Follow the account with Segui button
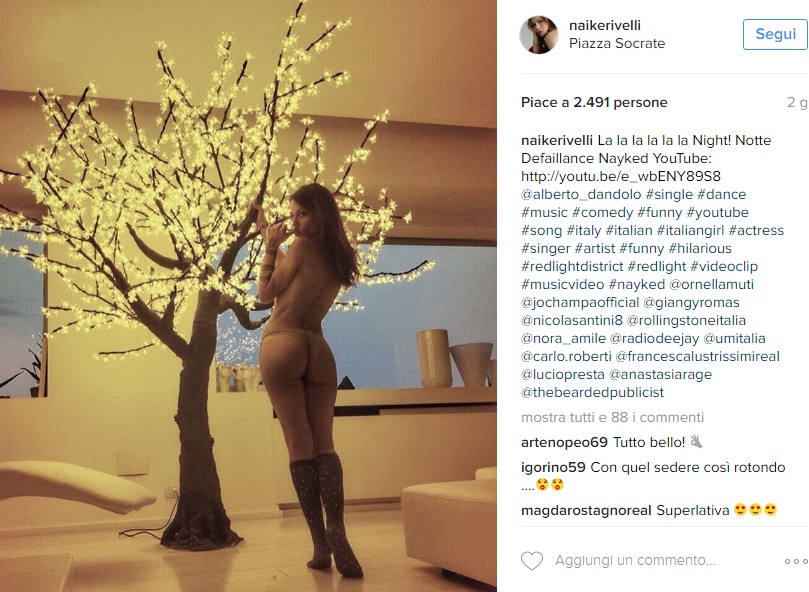Image resolution: width=809 pixels, height=592 pixels. [x=775, y=35]
